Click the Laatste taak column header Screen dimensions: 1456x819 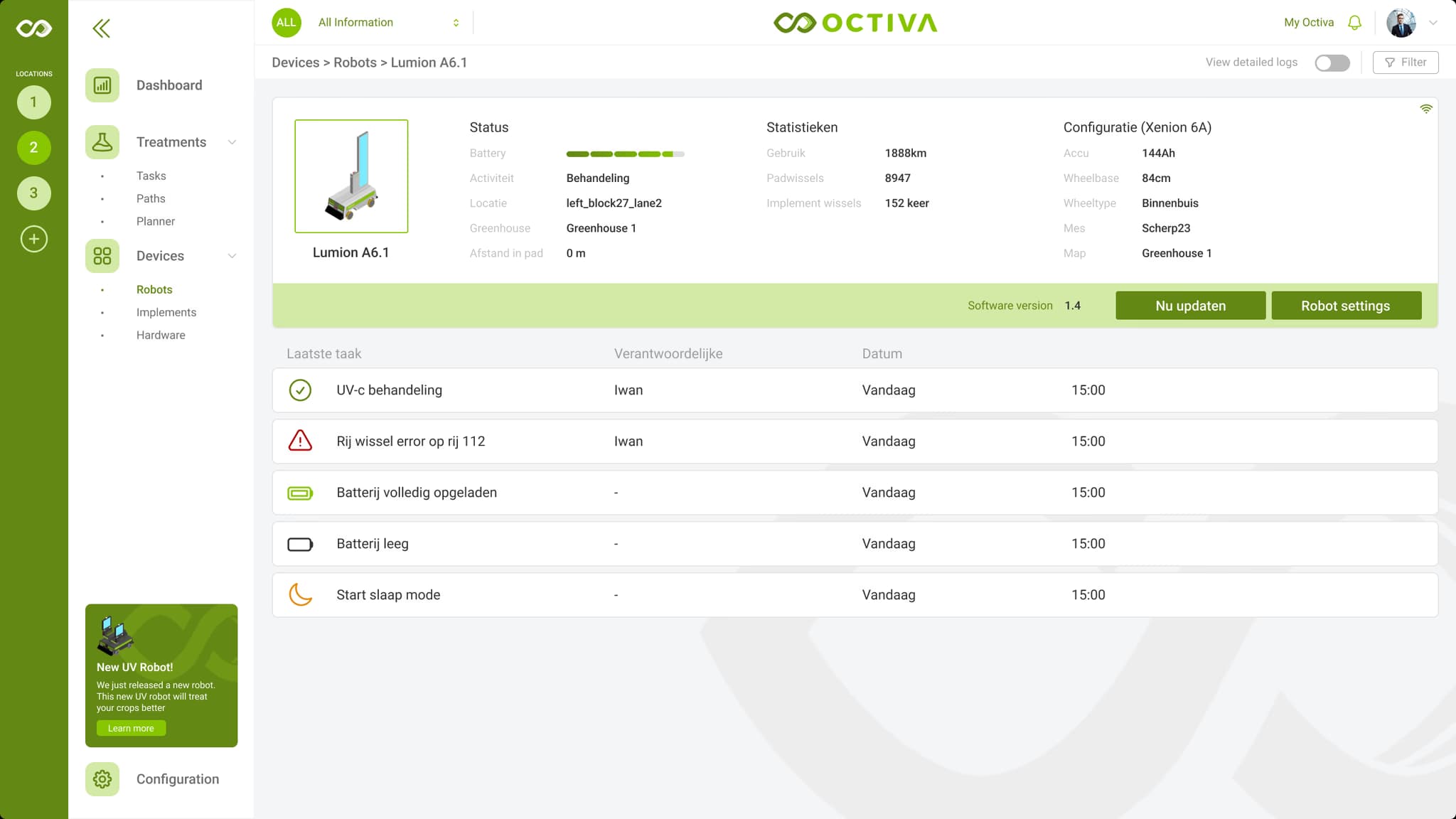pos(323,354)
